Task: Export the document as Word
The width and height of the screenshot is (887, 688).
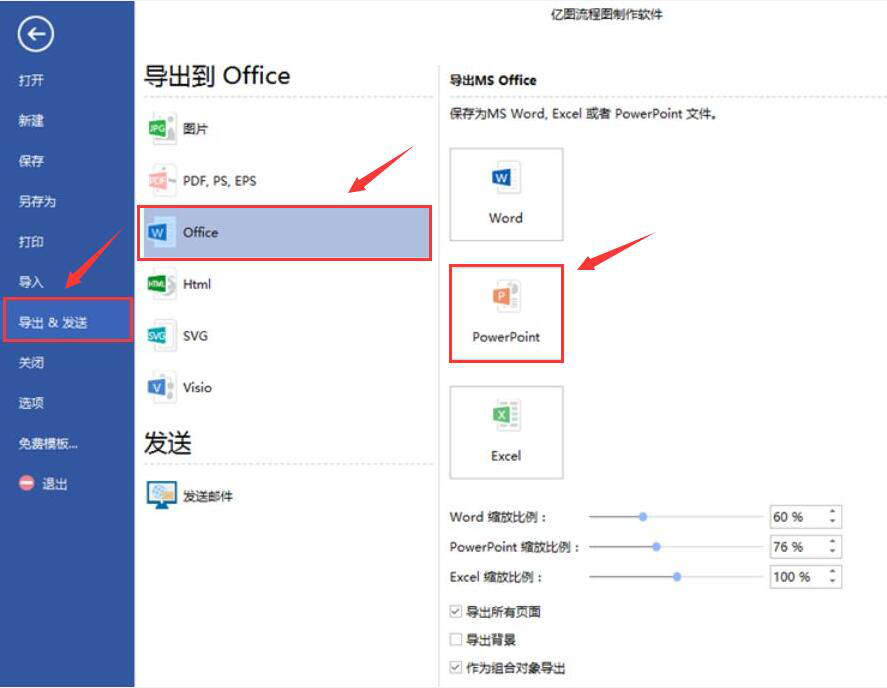Action: pos(506,195)
